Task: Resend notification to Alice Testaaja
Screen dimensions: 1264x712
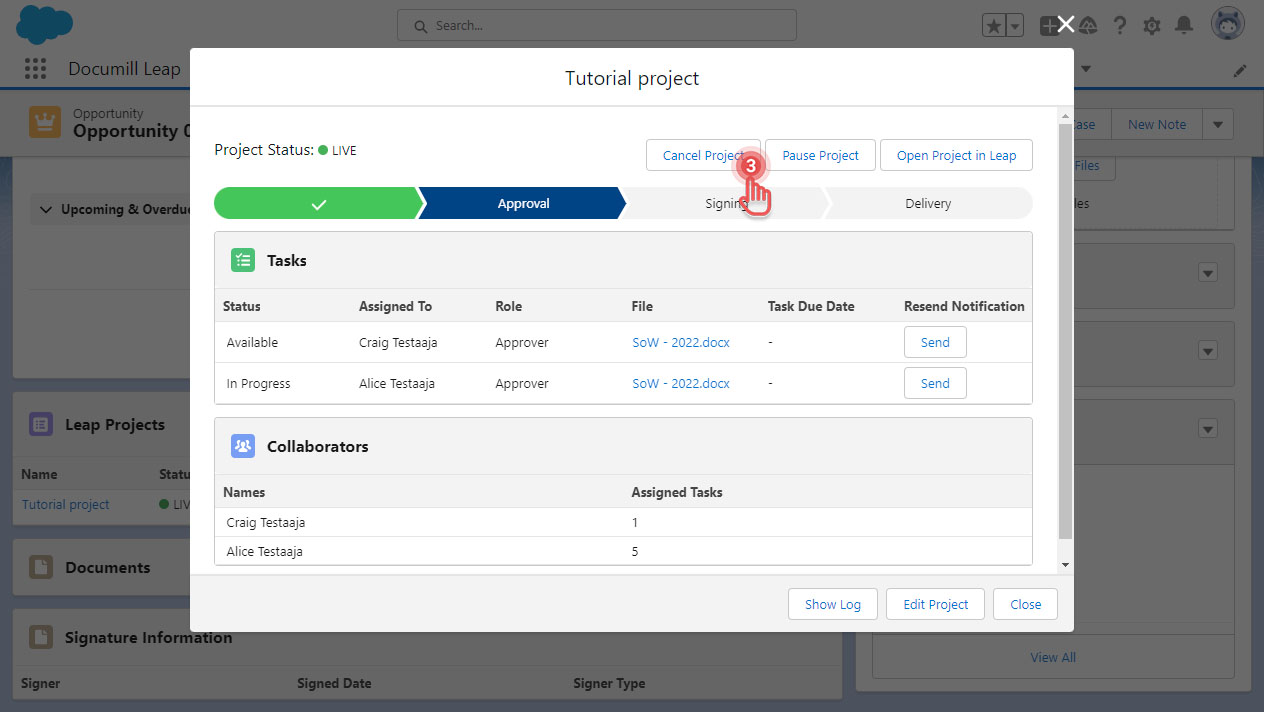Action: (934, 383)
